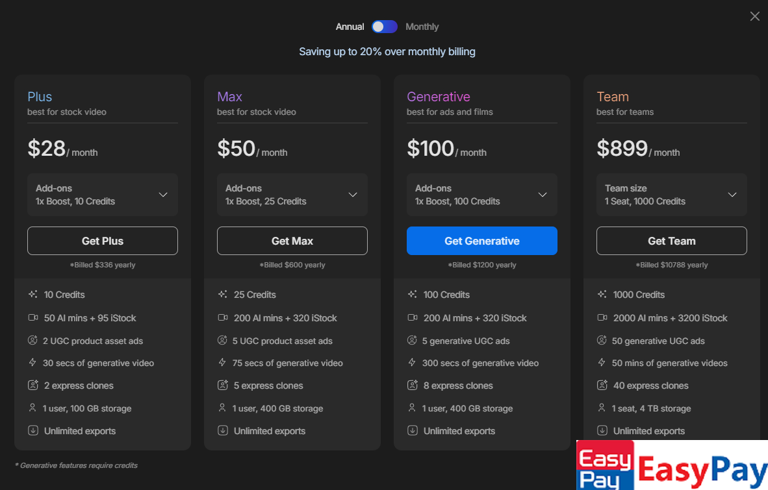Toggle the Annual/Monthly billing switch

pos(384,27)
